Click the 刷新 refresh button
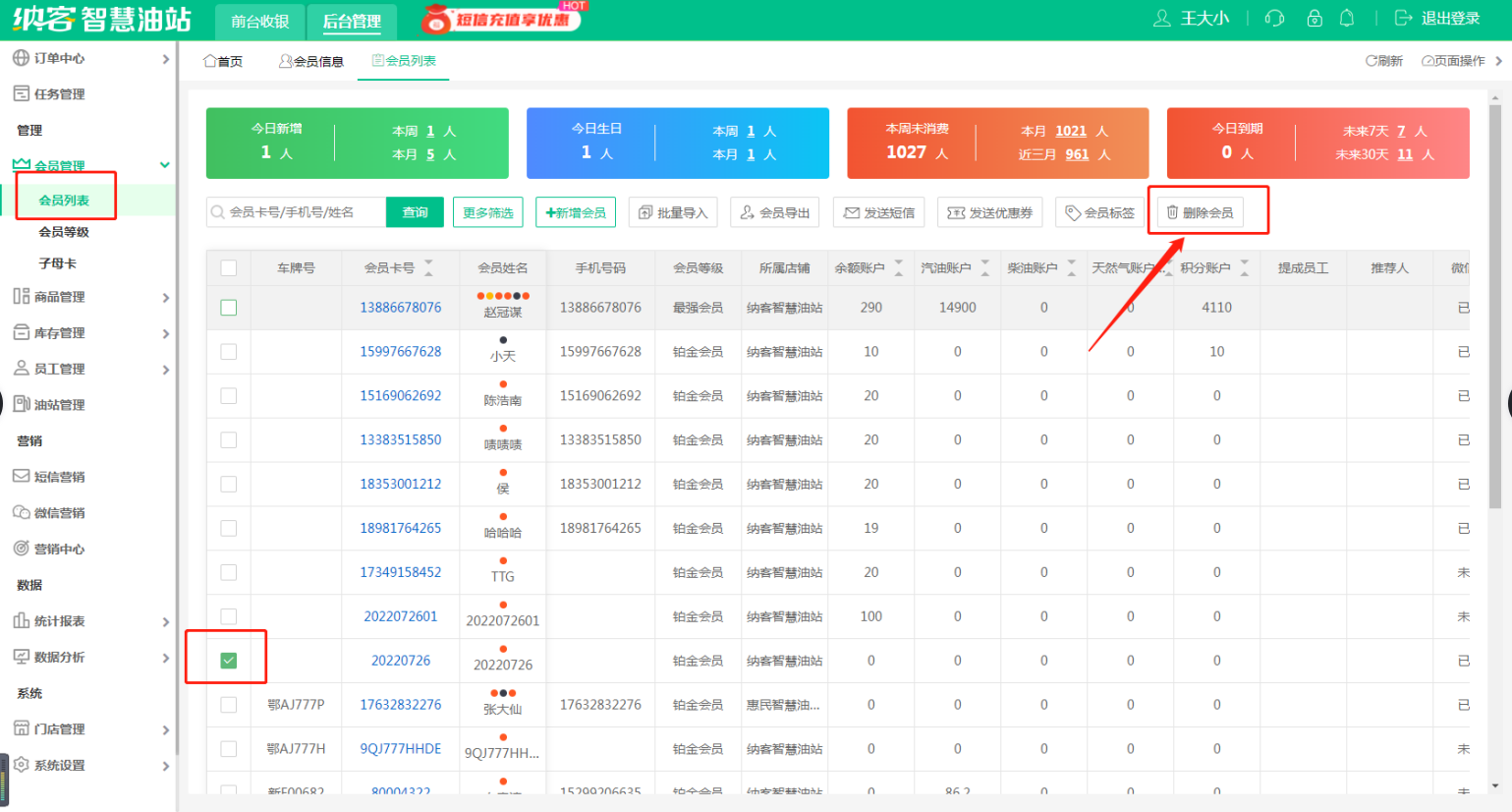Screen dimensions: 1512x812 (1384, 61)
